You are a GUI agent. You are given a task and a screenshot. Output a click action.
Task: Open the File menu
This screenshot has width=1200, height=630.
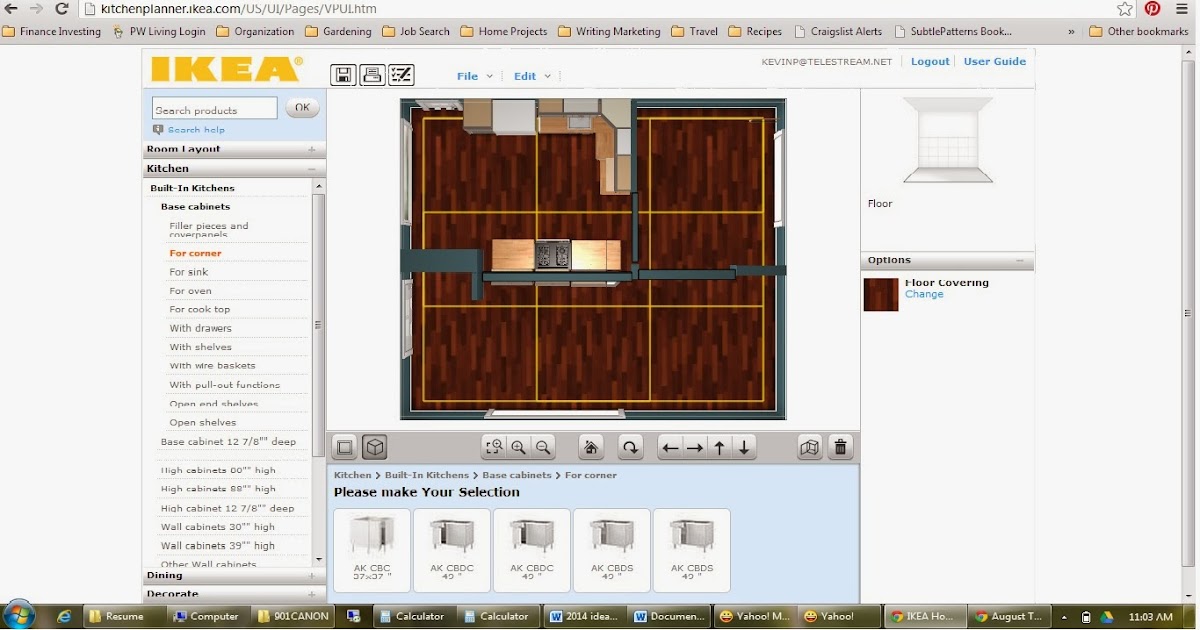click(474, 76)
